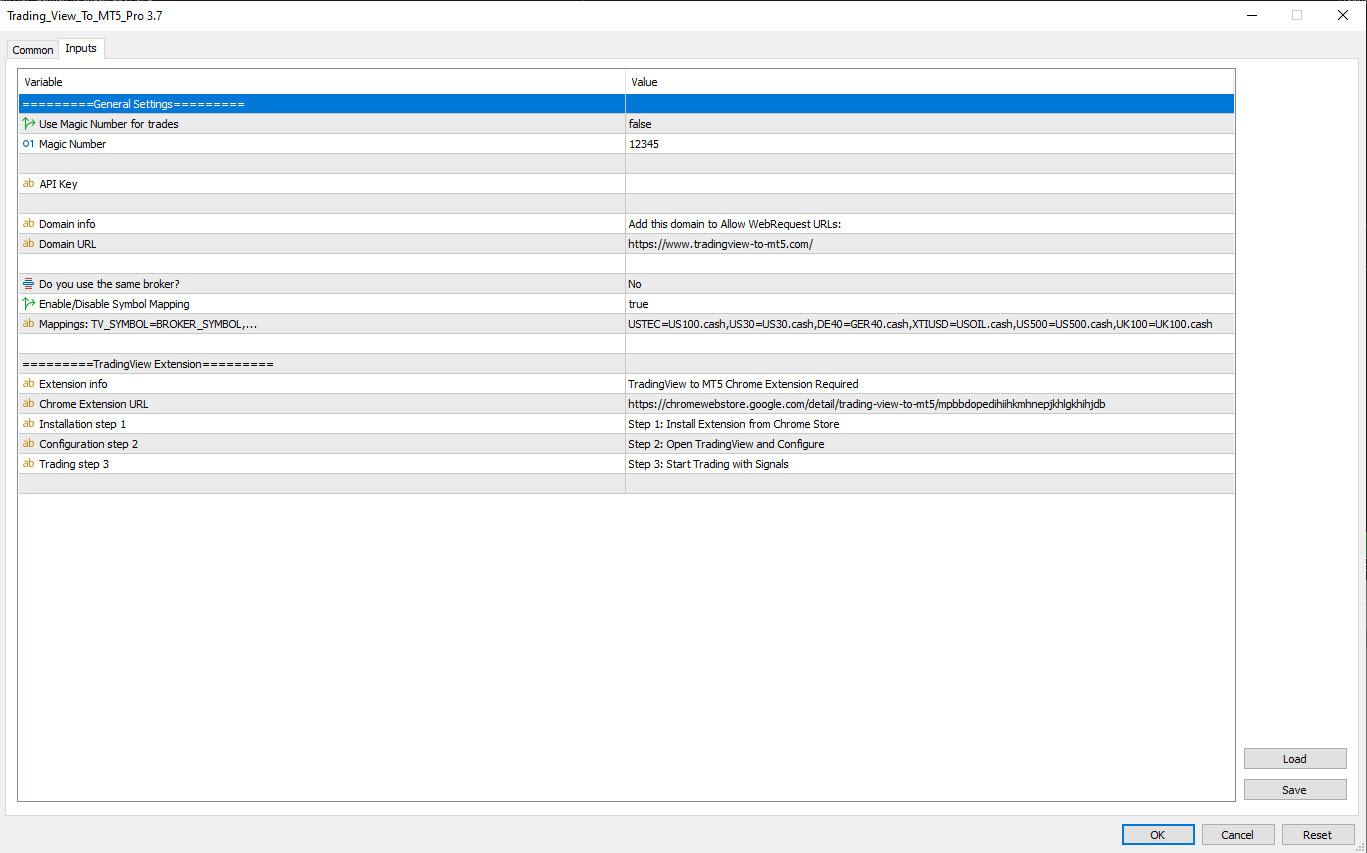The height and width of the screenshot is (853, 1367).
Task: Click the 'Do you use the same broker?' label
Action: click(109, 284)
